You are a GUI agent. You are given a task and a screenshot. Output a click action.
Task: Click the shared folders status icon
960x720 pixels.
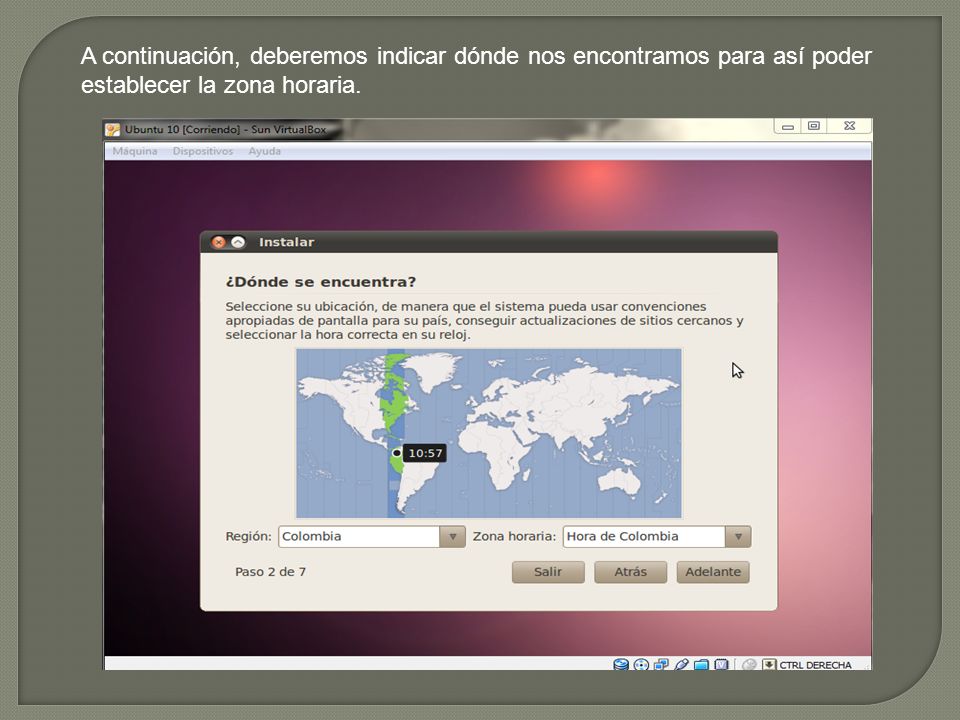coord(702,664)
